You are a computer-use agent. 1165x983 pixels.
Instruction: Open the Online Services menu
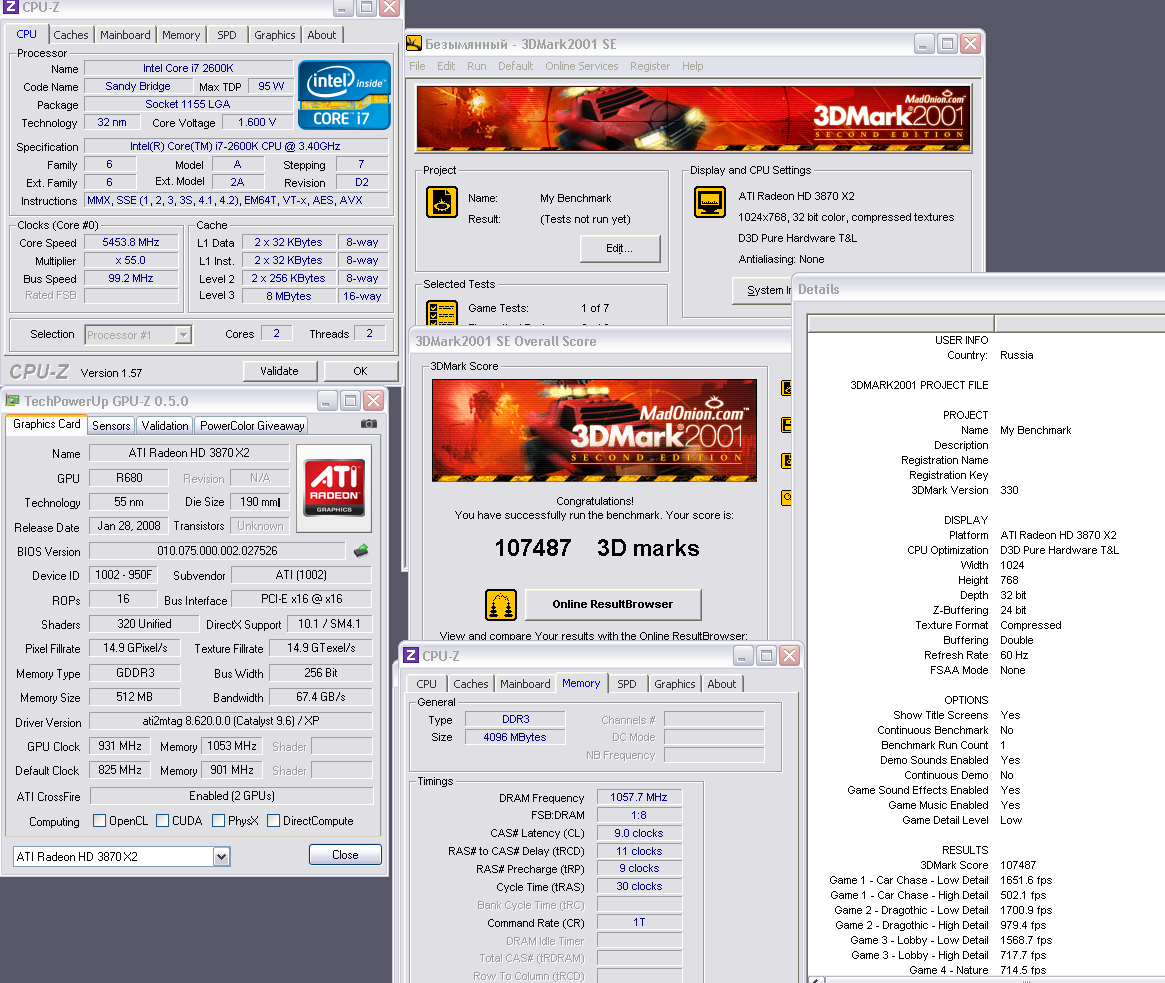(x=582, y=66)
